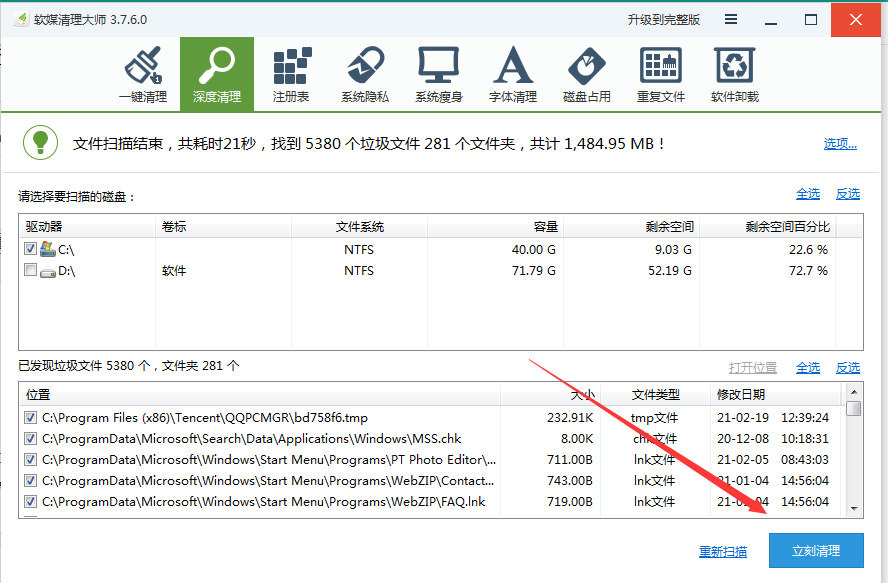The height and width of the screenshot is (583, 888).
Task: Open the 磁盘占用 disk usage tool
Action: pos(587,74)
